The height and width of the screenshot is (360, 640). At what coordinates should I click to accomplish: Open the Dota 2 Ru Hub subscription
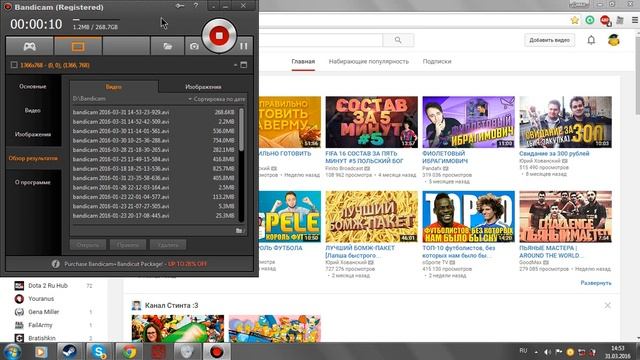(48, 286)
